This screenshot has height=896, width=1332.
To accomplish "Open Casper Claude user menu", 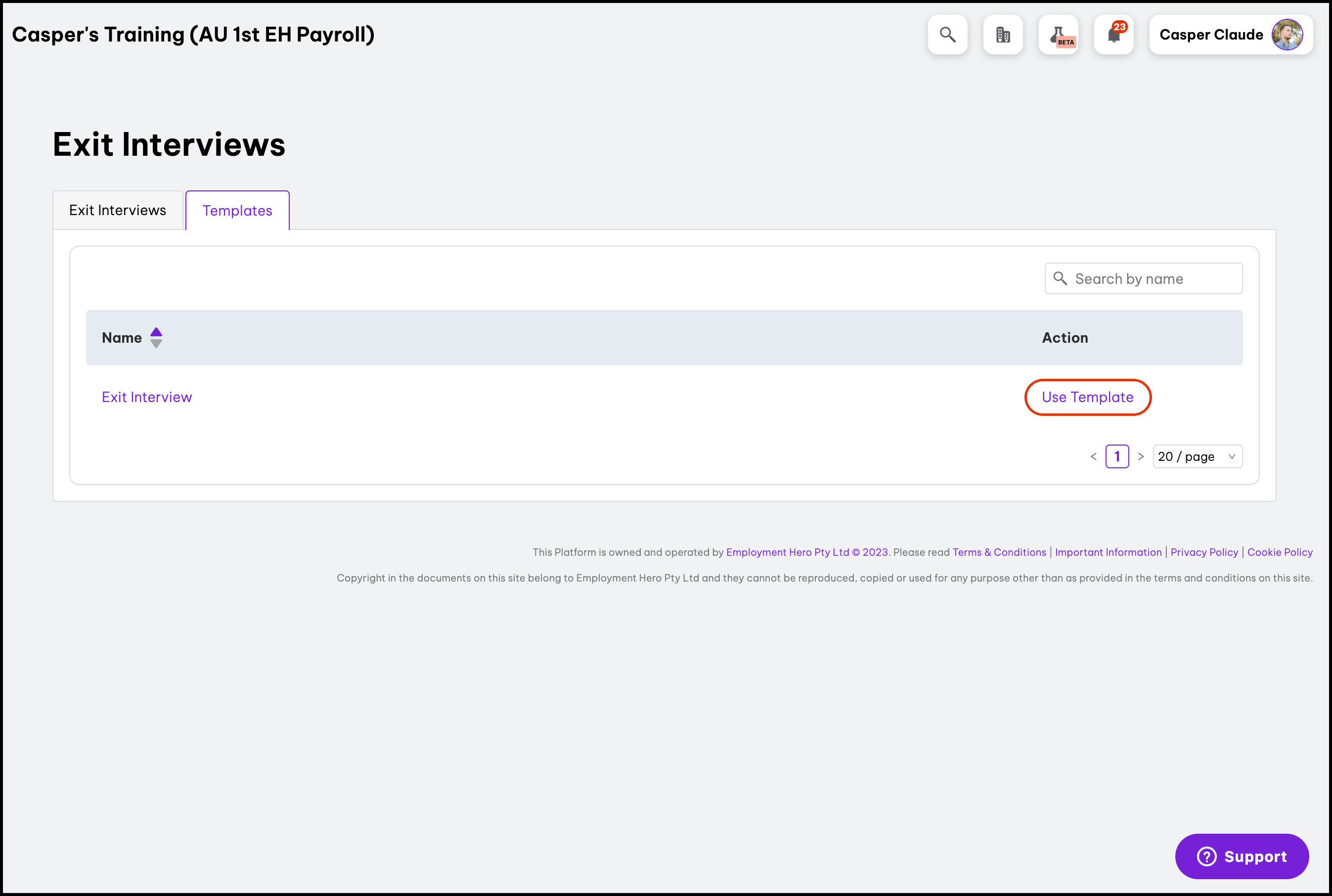I will click(x=1211, y=35).
